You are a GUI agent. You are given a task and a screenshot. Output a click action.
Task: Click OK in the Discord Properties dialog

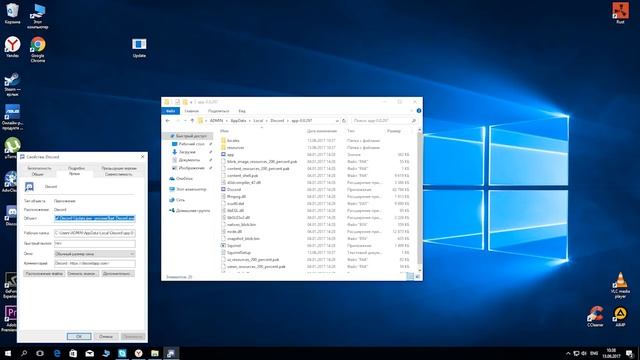pos(79,336)
